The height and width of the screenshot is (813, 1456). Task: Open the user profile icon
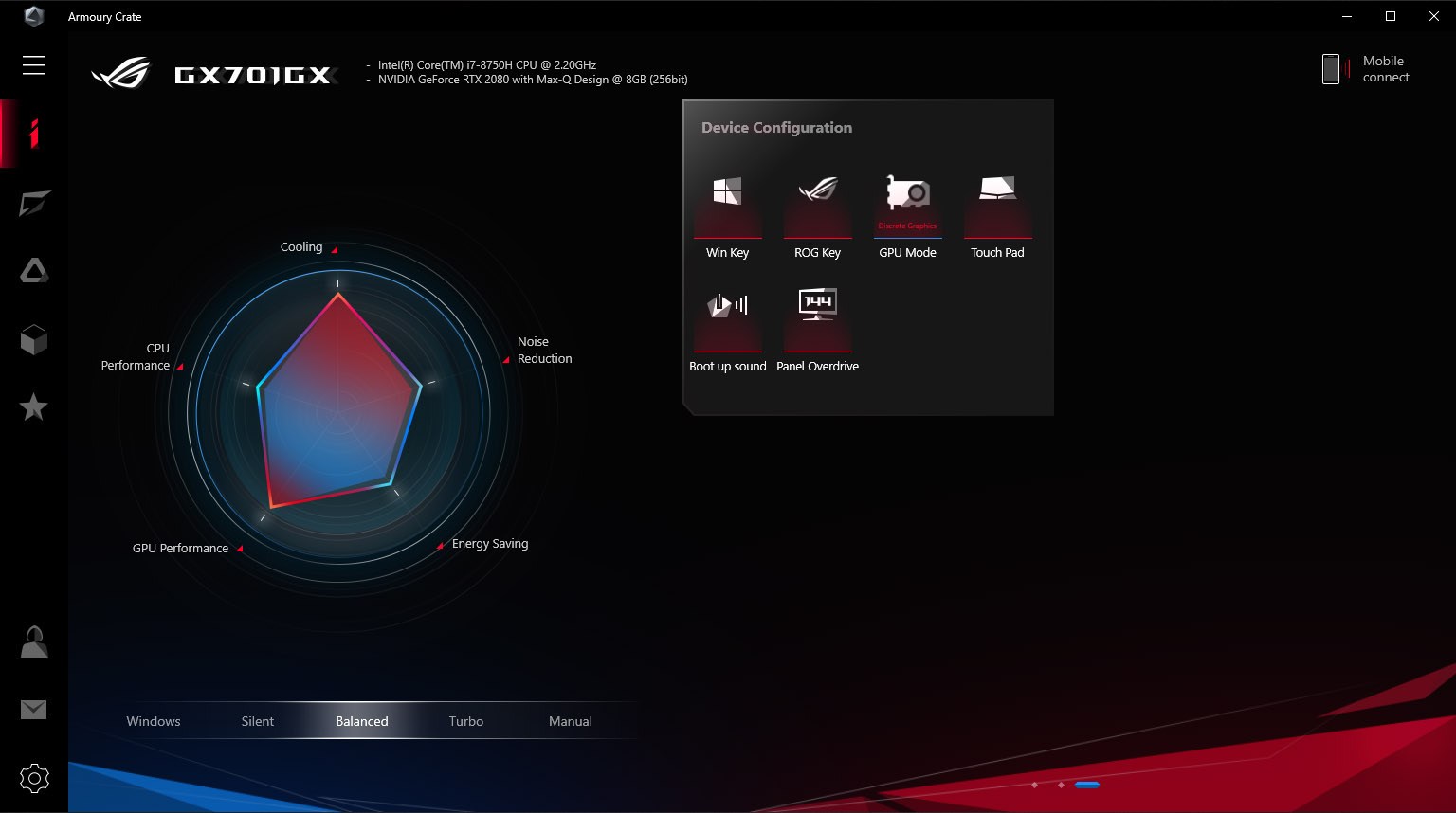tap(34, 641)
